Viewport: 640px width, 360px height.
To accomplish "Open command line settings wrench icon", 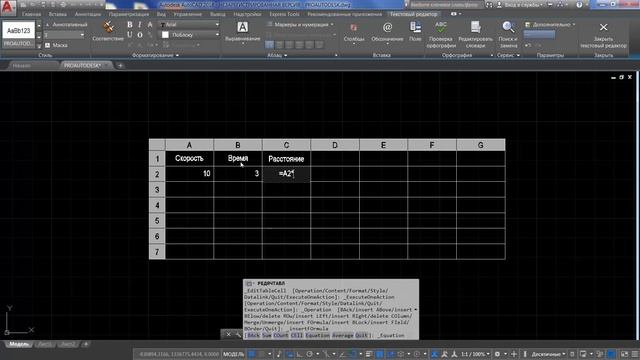I will (x=238, y=335).
